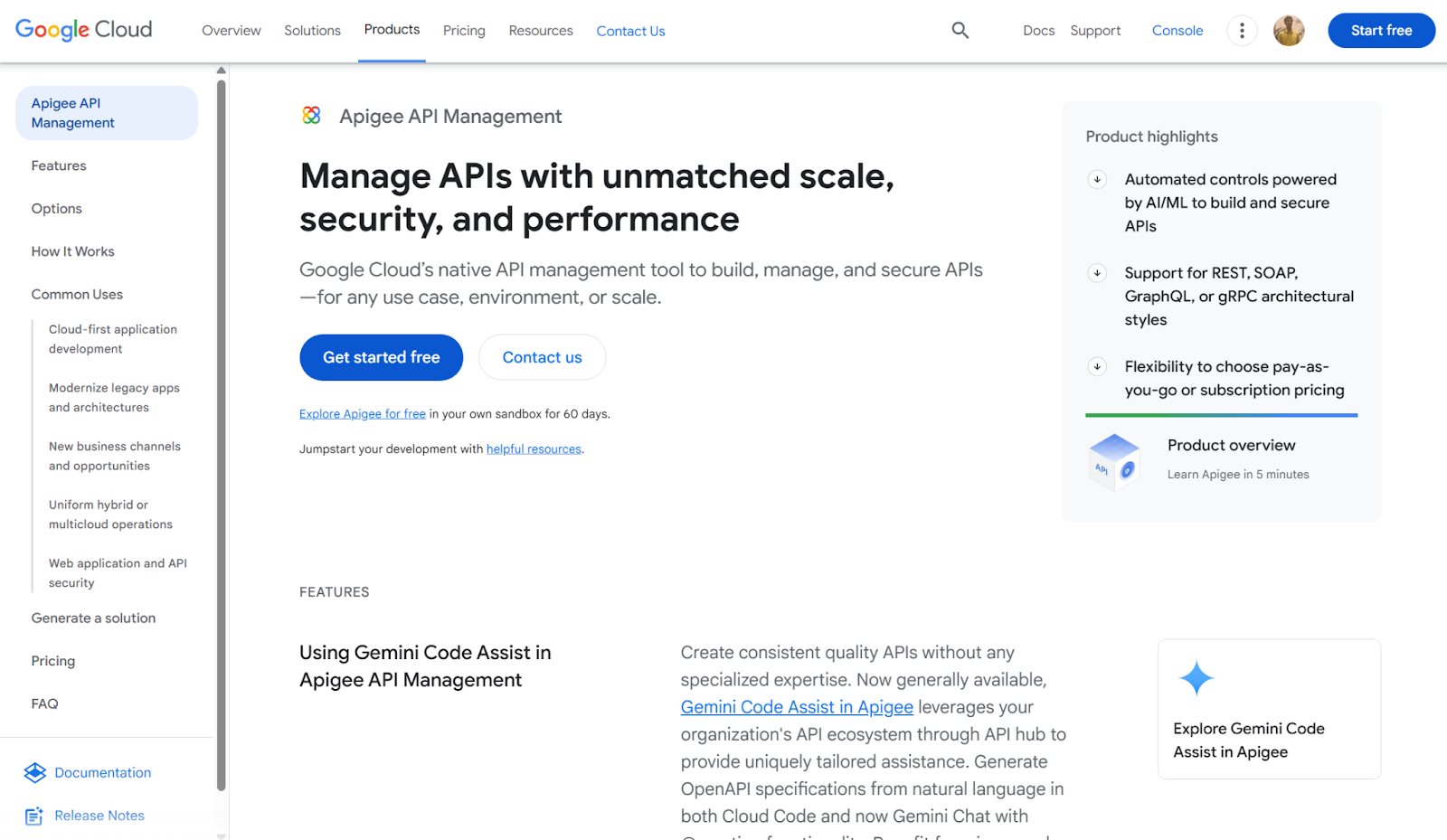Screen dimensions: 1447x840
Task: Jump to Options in sidebar
Action: (56, 209)
